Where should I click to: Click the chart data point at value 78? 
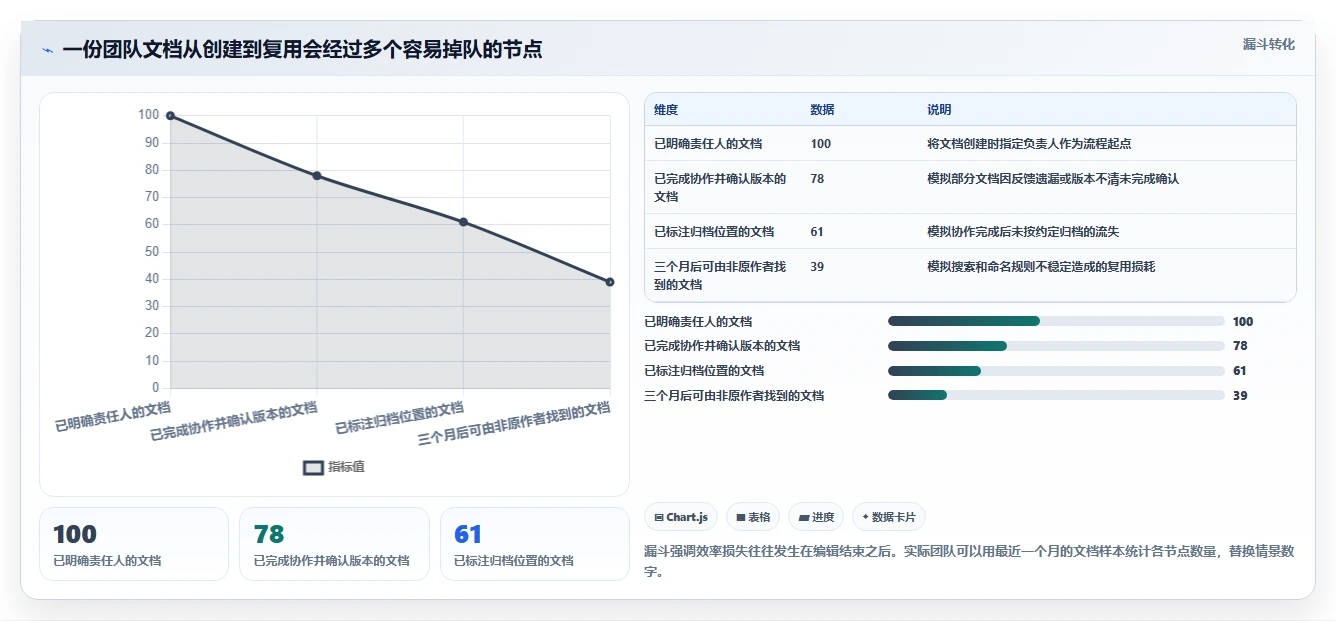(x=317, y=176)
